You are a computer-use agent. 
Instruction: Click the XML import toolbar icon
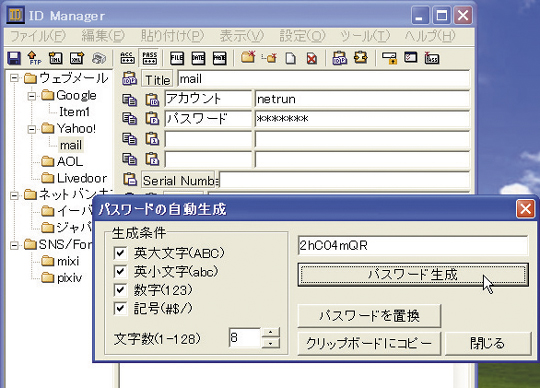pyautogui.click(x=55, y=58)
